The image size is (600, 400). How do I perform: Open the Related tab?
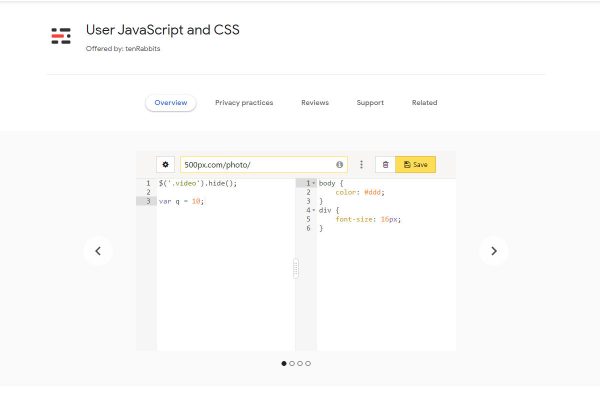click(x=424, y=103)
